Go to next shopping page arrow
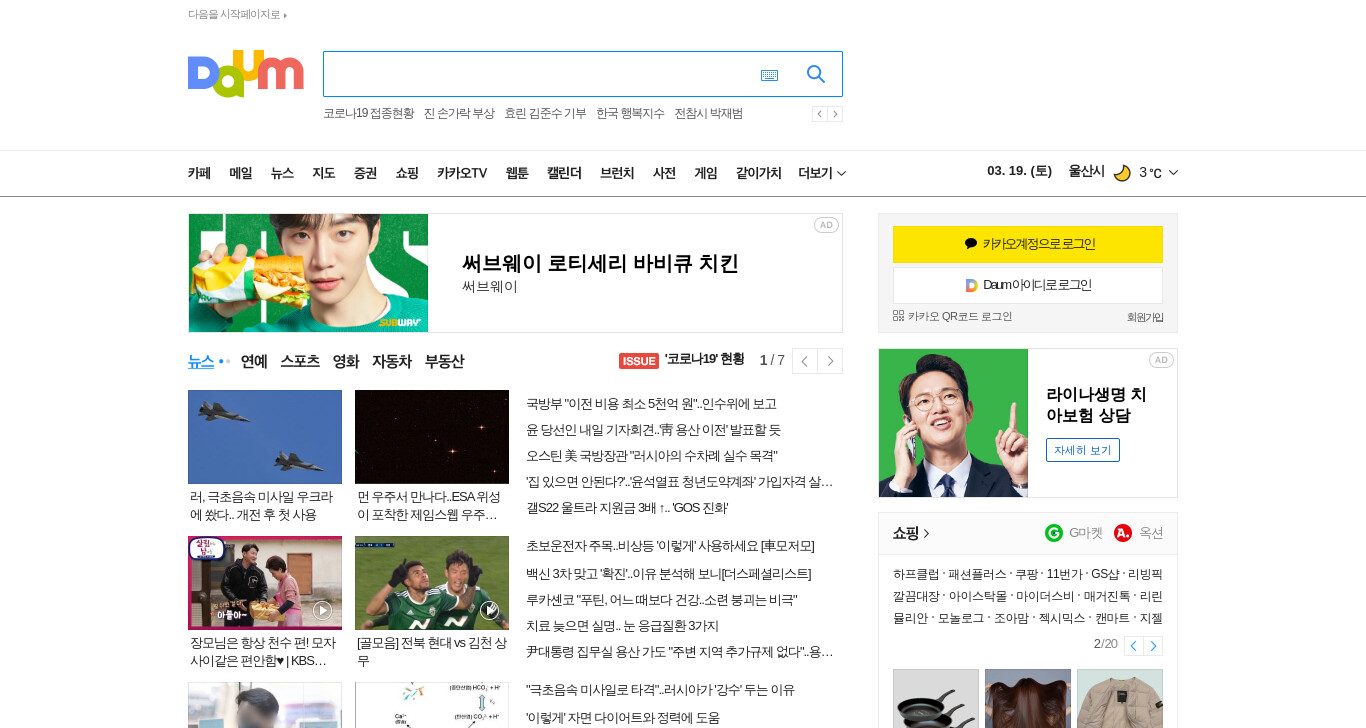Image resolution: width=1366 pixels, height=728 pixels. 1153,646
